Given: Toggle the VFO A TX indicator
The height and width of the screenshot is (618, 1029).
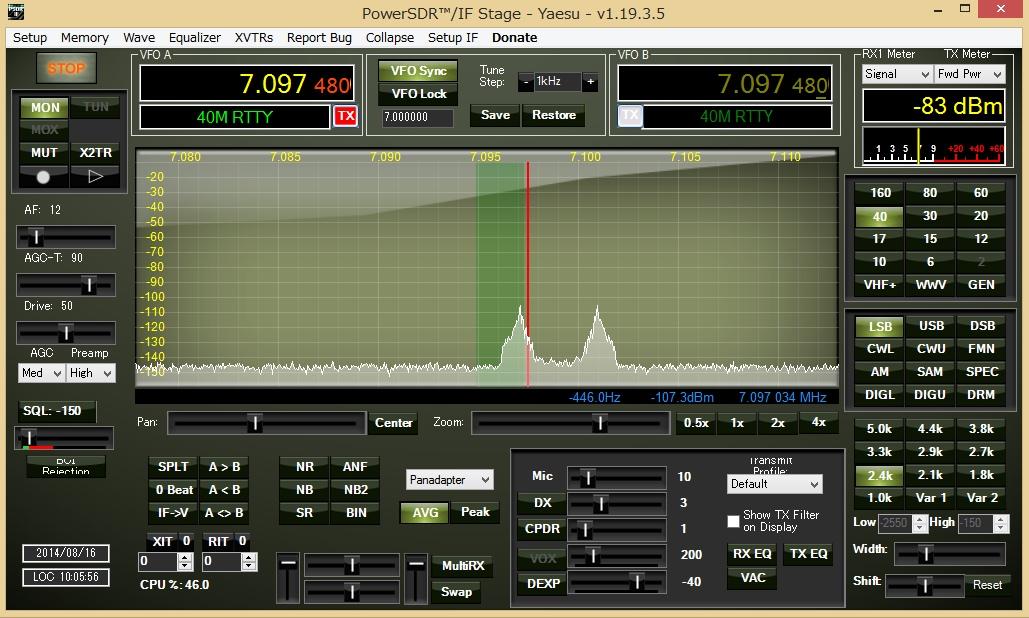Looking at the screenshot, I should click(x=346, y=116).
